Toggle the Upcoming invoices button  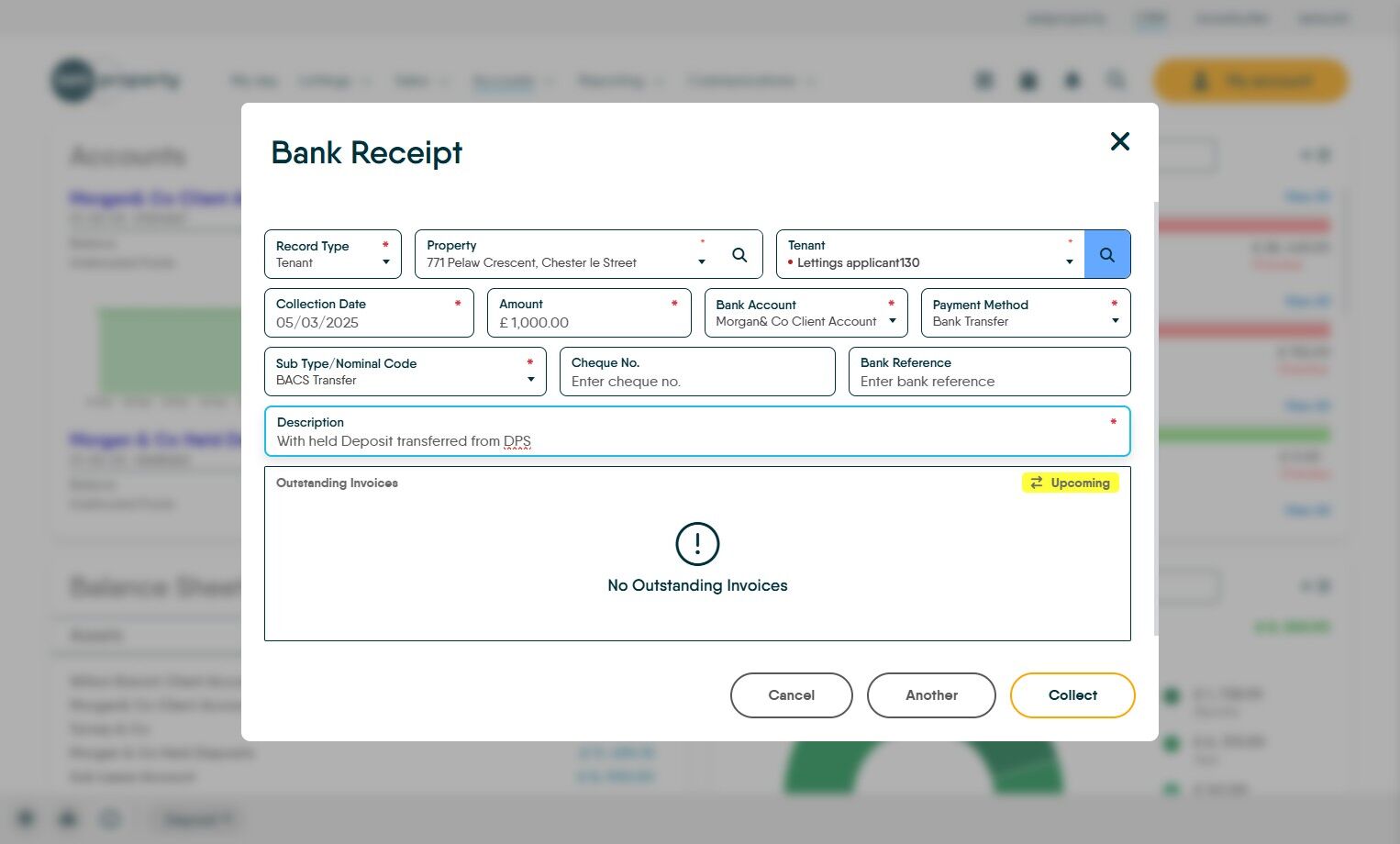point(1070,483)
